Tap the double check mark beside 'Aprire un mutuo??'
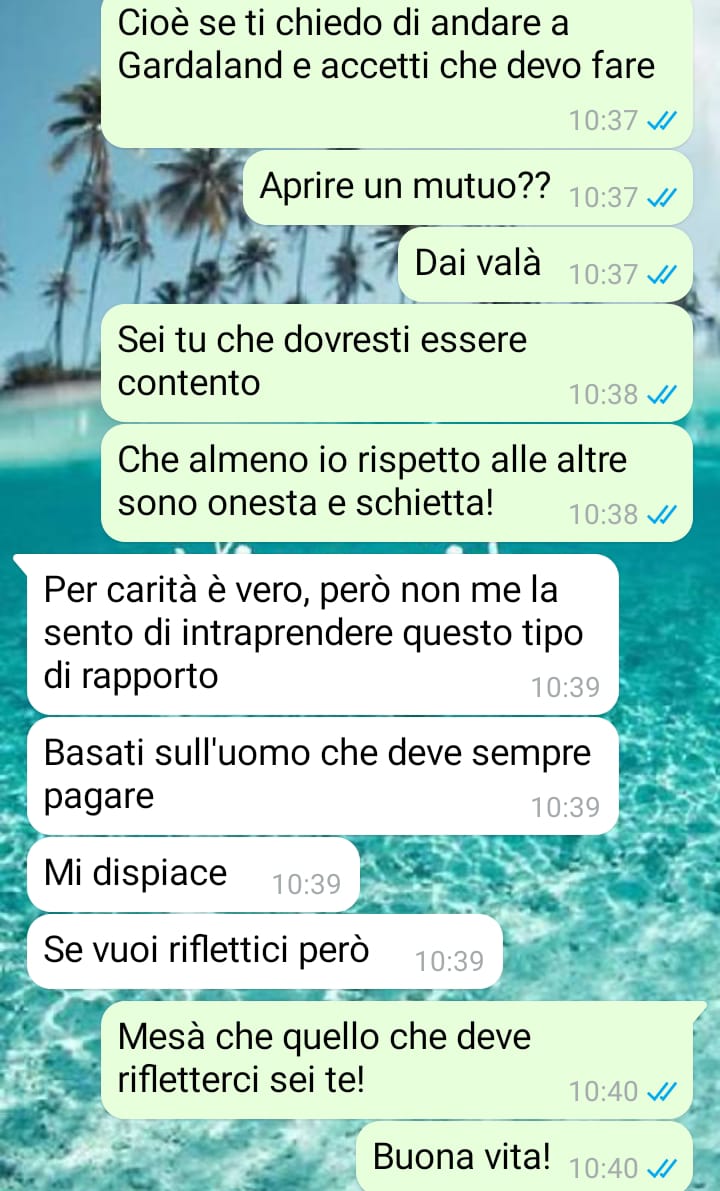The width and height of the screenshot is (720, 1191). [662, 197]
